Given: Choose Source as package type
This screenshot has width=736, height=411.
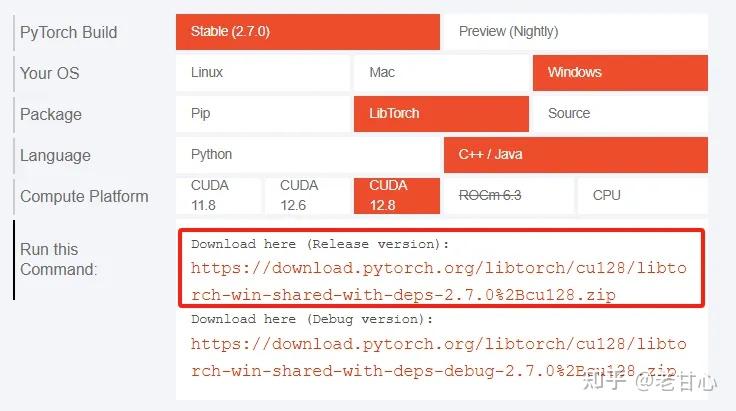Looking at the screenshot, I should [620, 114].
